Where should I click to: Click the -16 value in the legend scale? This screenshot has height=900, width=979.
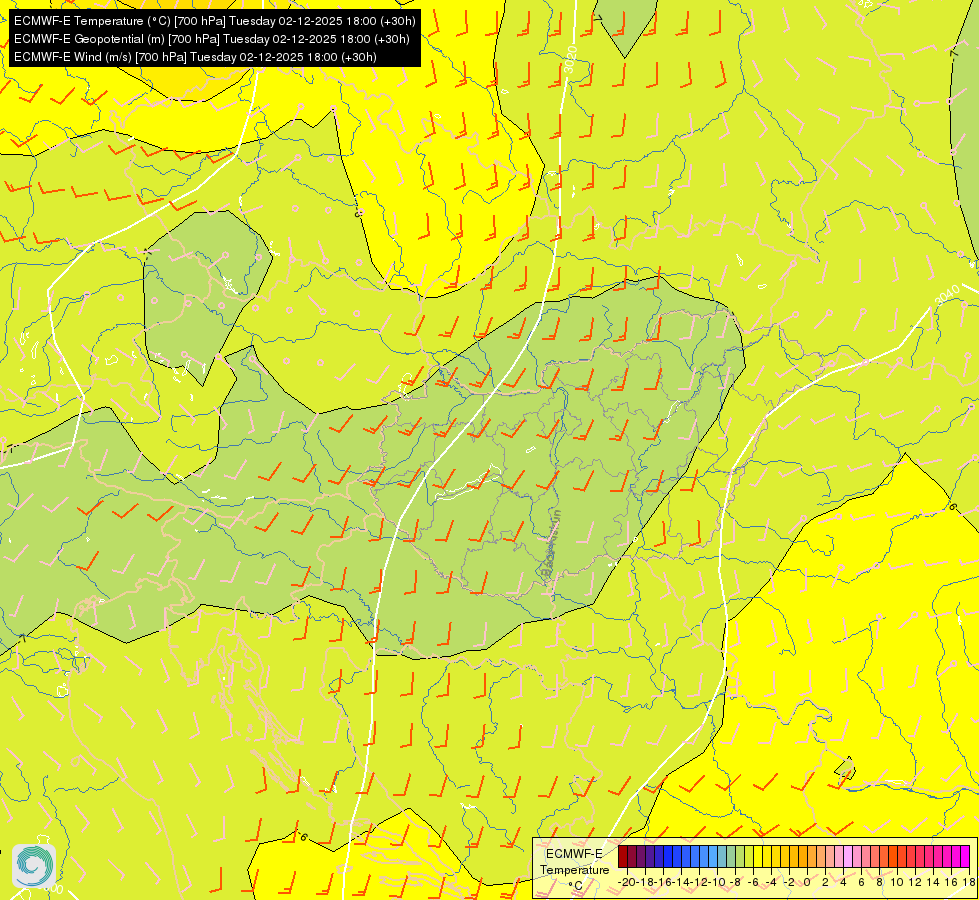pyautogui.click(x=663, y=883)
